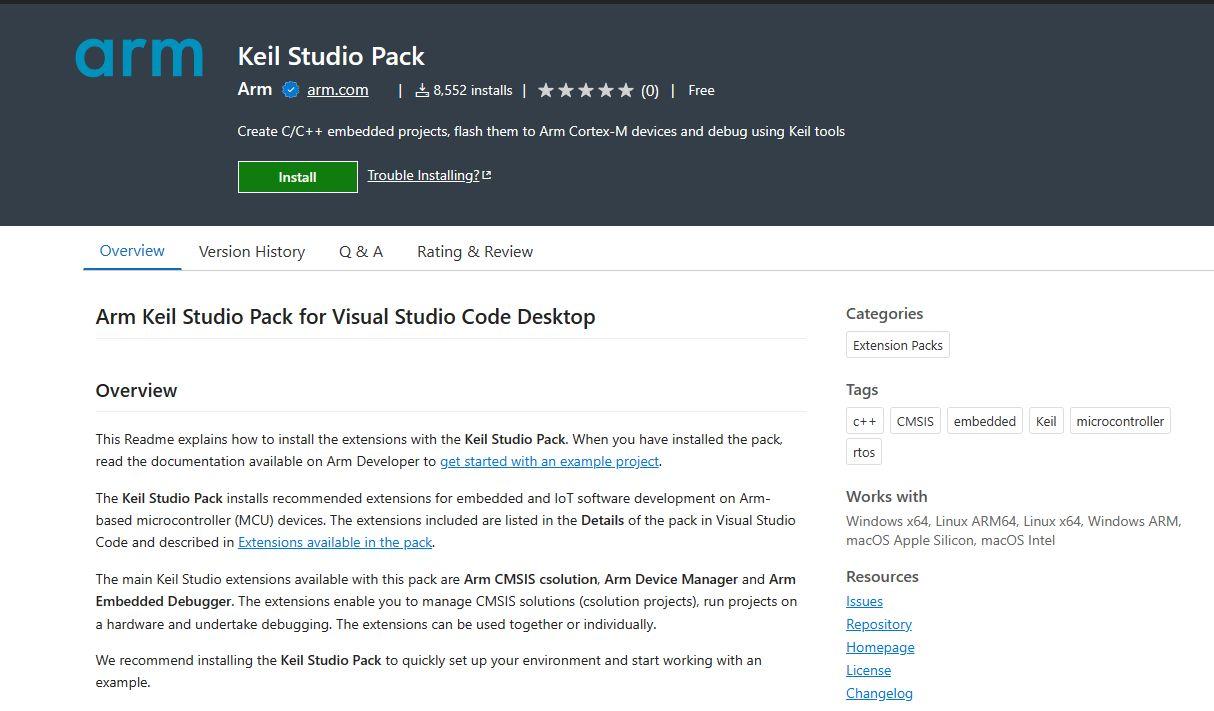Switch to the Version History tab

251,251
